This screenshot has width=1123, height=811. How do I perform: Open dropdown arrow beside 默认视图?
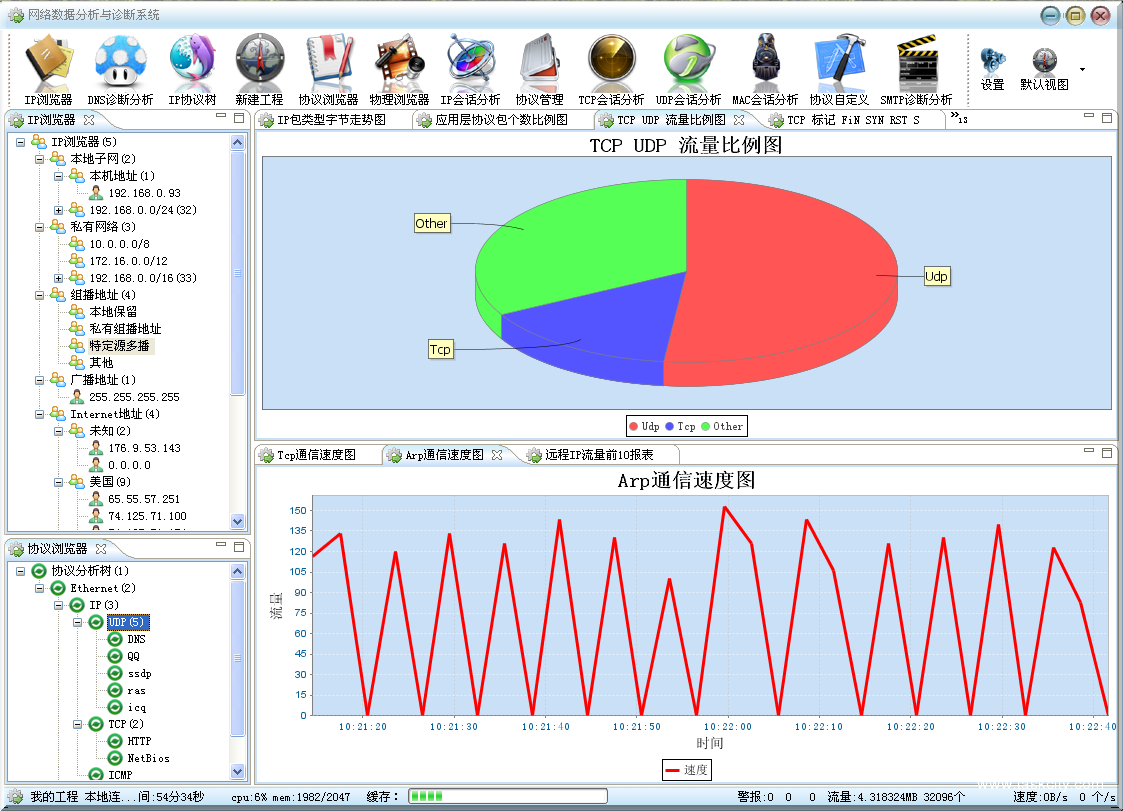(1082, 70)
